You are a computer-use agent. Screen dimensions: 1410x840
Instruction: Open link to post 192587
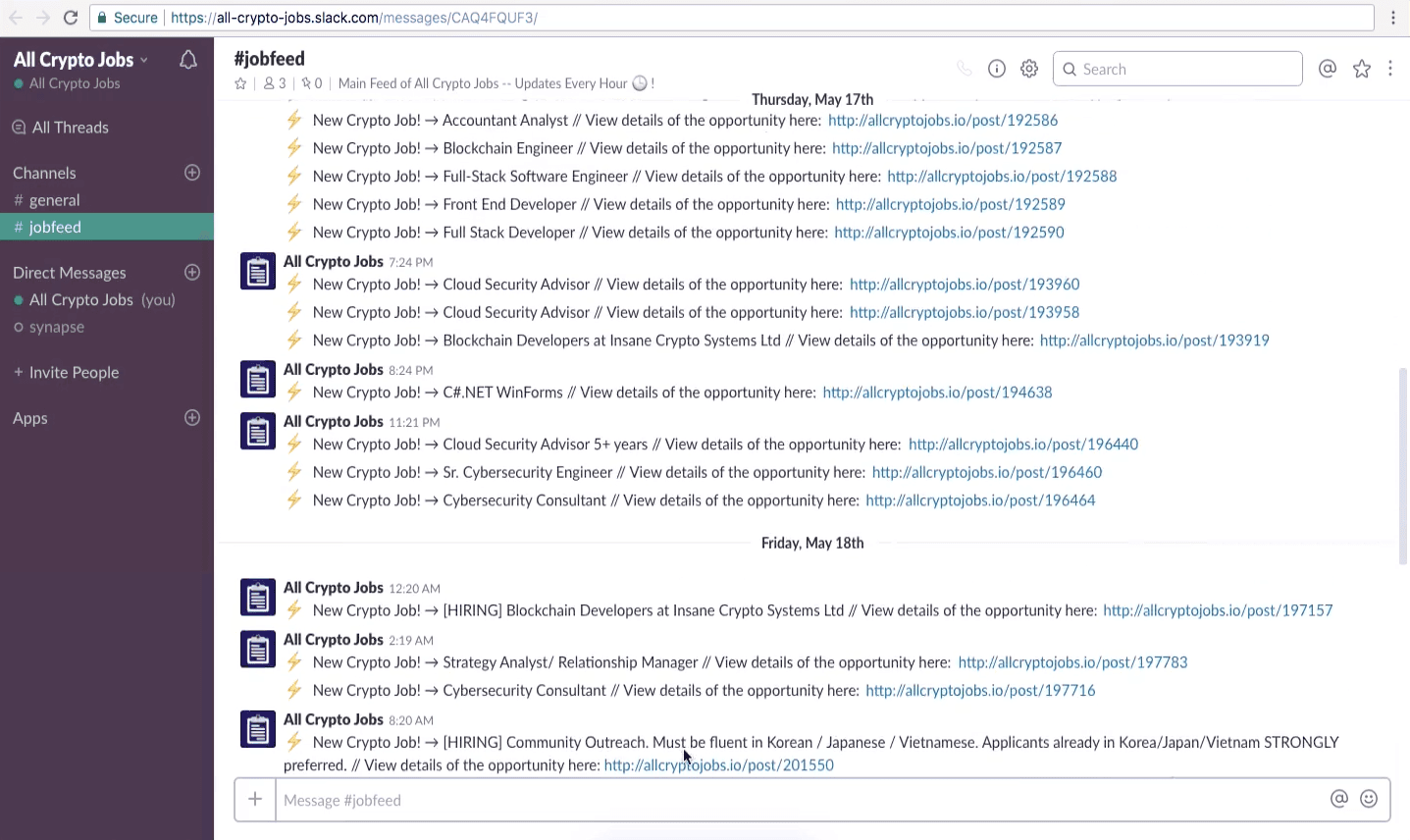[x=947, y=148]
